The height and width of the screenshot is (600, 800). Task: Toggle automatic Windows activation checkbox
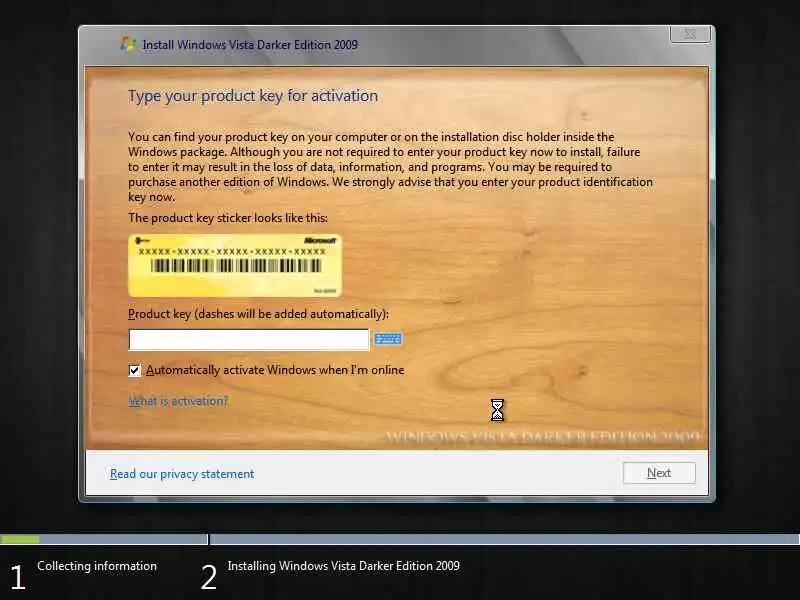135,370
